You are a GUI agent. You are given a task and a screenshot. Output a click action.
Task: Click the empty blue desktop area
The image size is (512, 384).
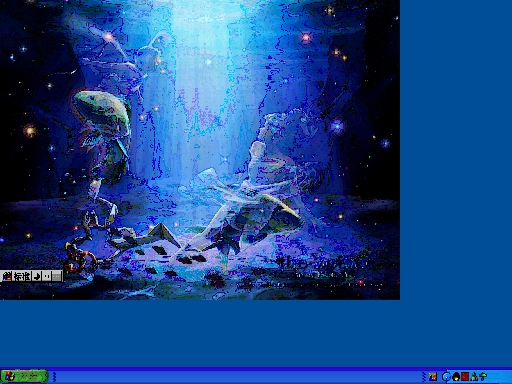tap(456, 167)
